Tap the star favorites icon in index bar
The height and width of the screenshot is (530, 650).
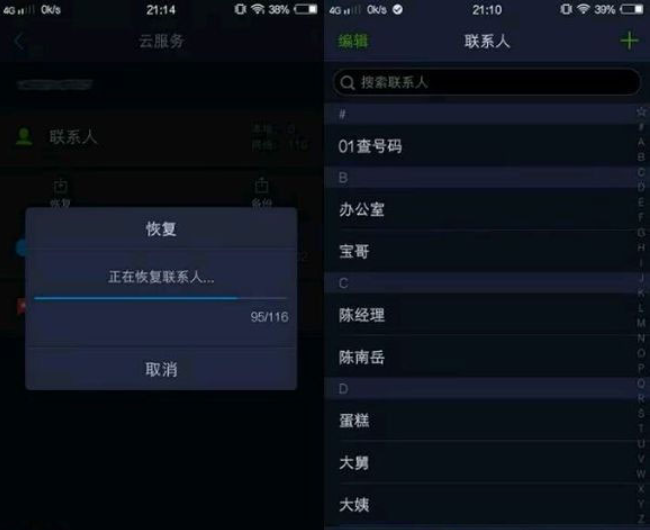(x=641, y=111)
